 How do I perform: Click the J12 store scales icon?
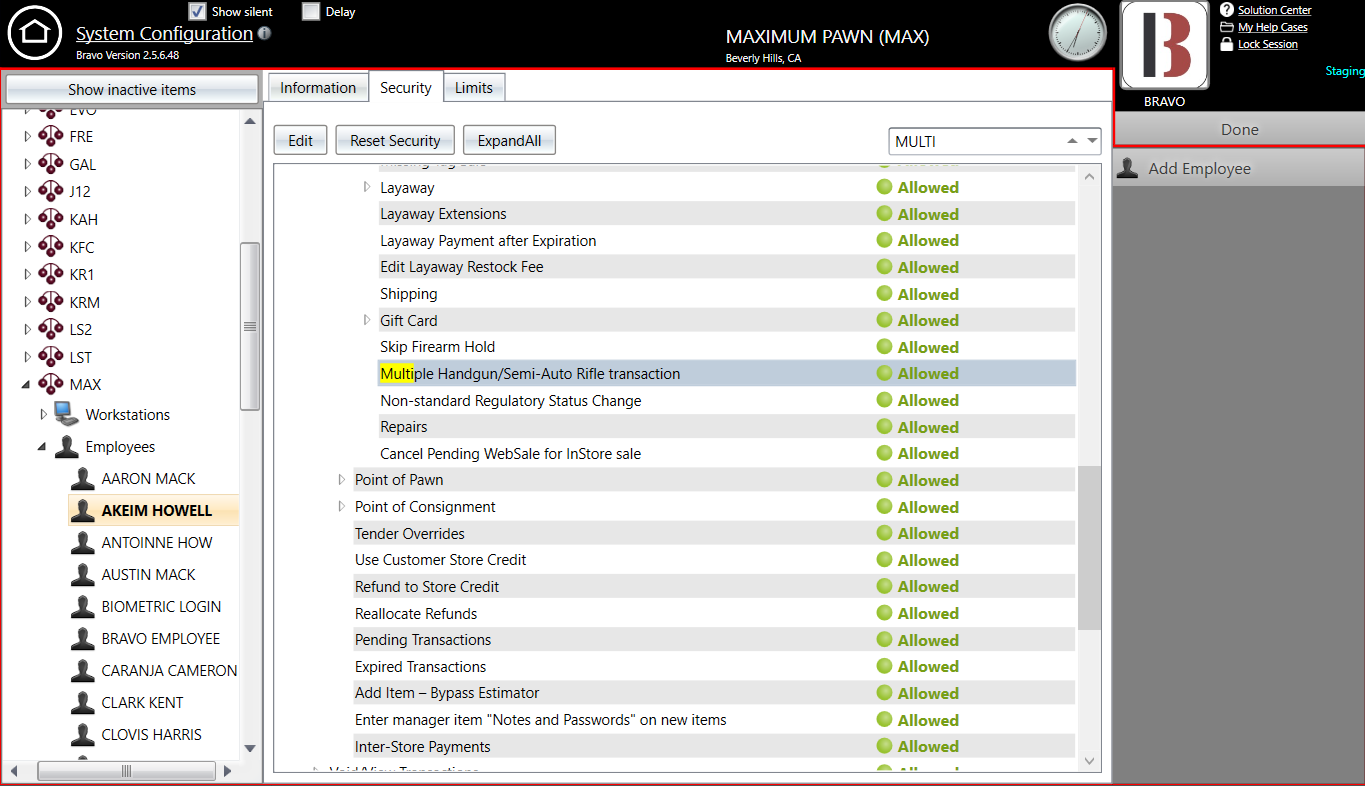[x=51, y=191]
